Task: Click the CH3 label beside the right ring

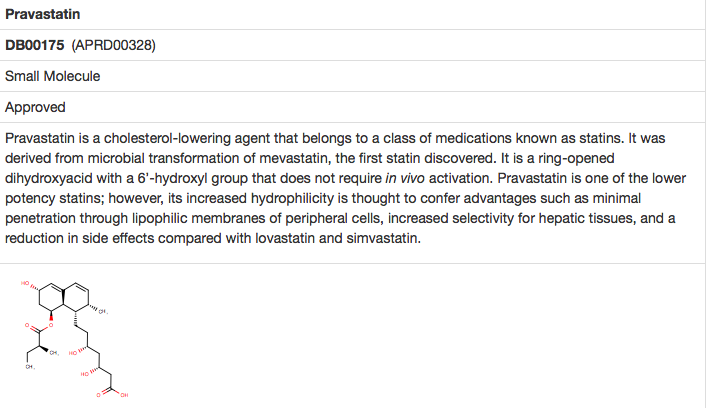Action: tap(102, 311)
